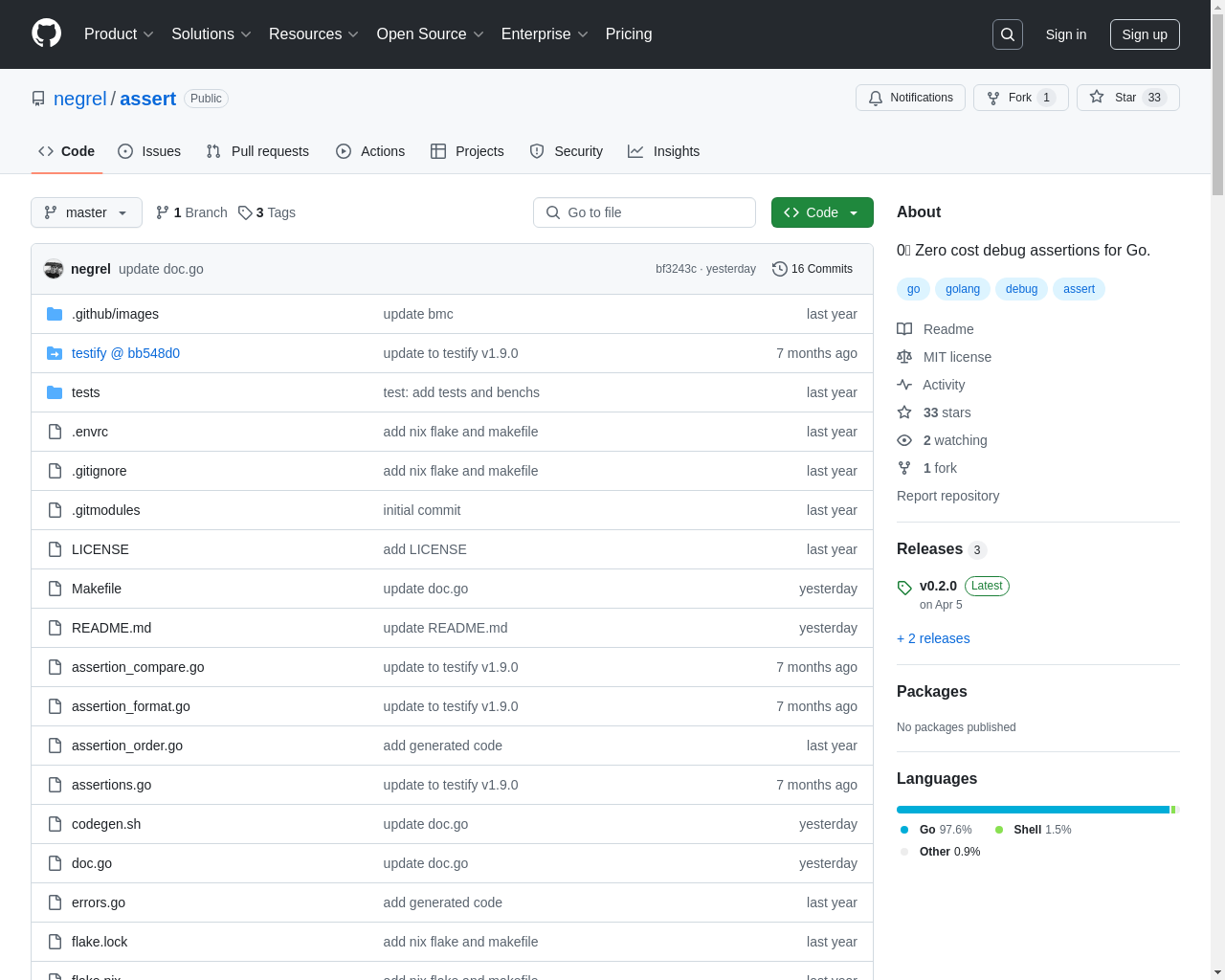
Task: Open the debug topic tag
Action: click(x=1021, y=289)
